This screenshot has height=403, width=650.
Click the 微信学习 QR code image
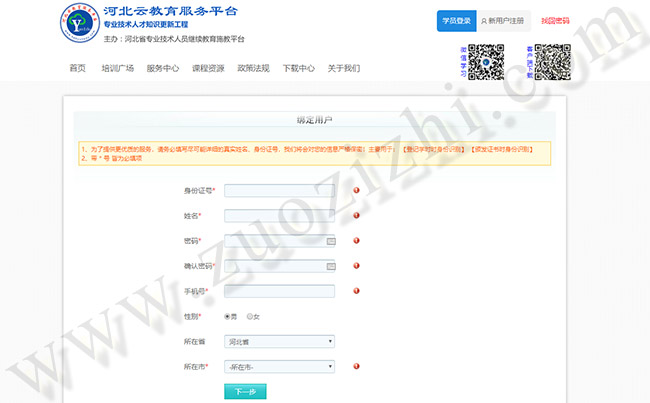coord(486,62)
